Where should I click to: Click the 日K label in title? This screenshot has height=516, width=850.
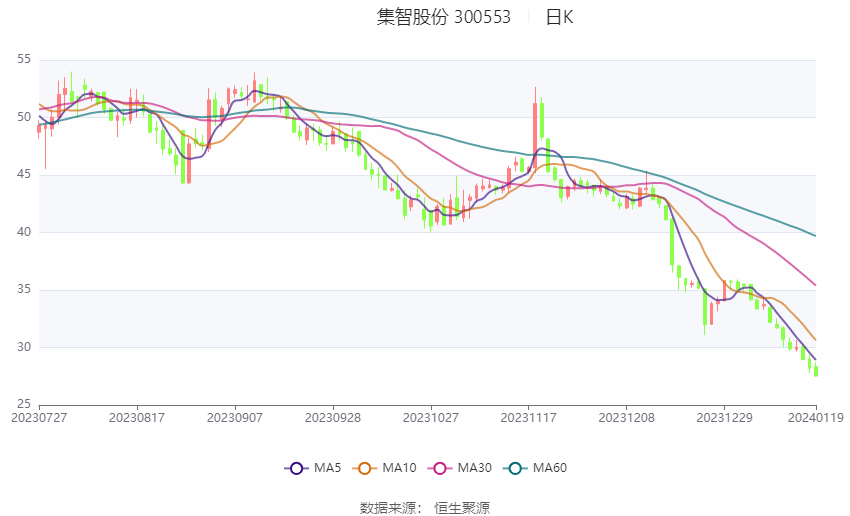[559, 17]
